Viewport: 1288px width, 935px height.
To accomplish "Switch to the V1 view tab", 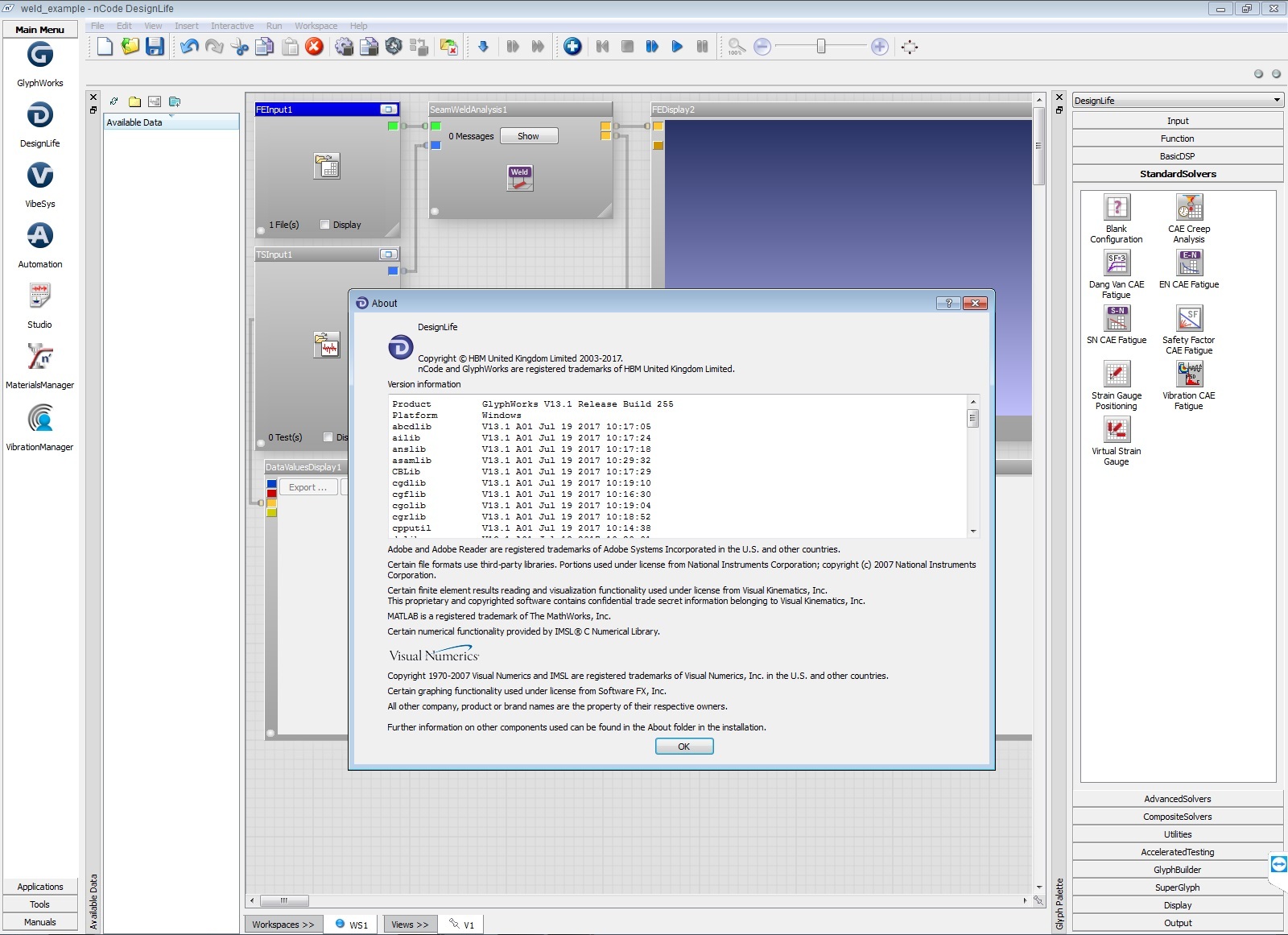I will click(462, 925).
